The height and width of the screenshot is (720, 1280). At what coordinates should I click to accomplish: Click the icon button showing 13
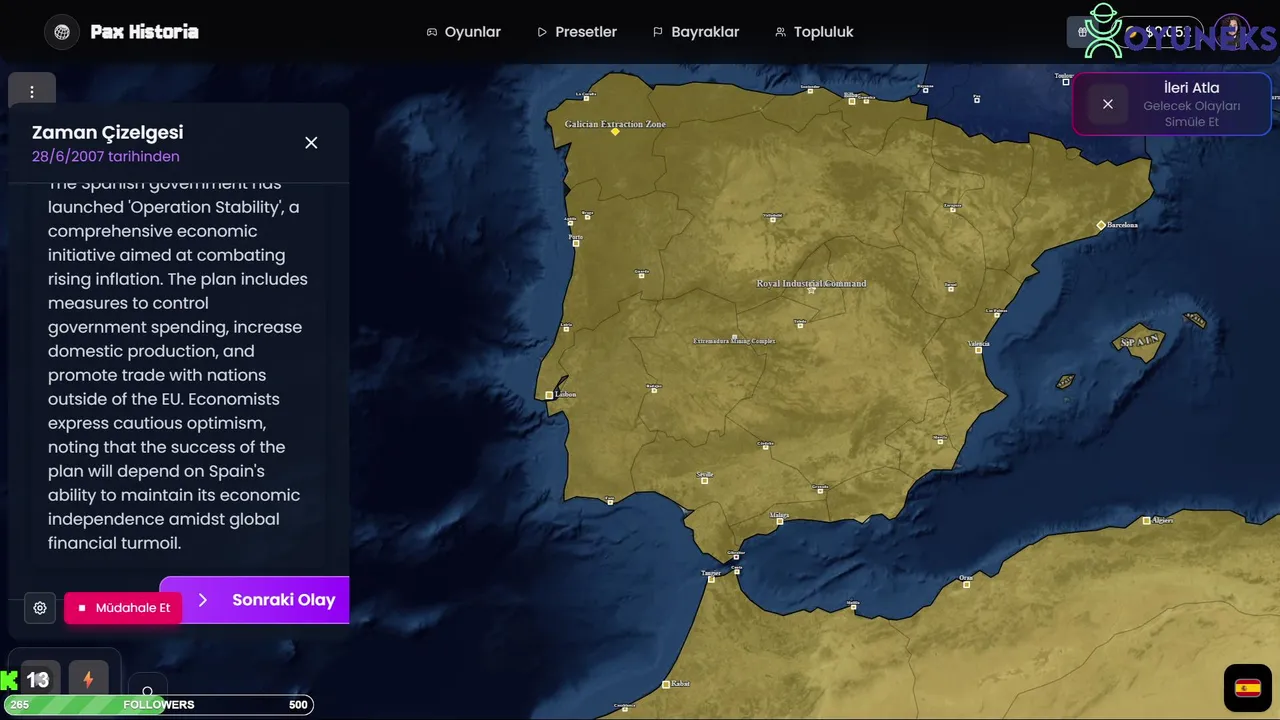click(40, 680)
